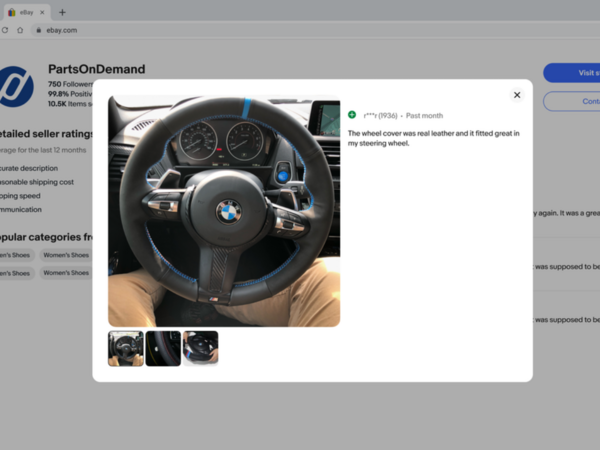Select upper Men's Shoes category chip
Viewport: 600px width, 450px height.
click(17, 255)
